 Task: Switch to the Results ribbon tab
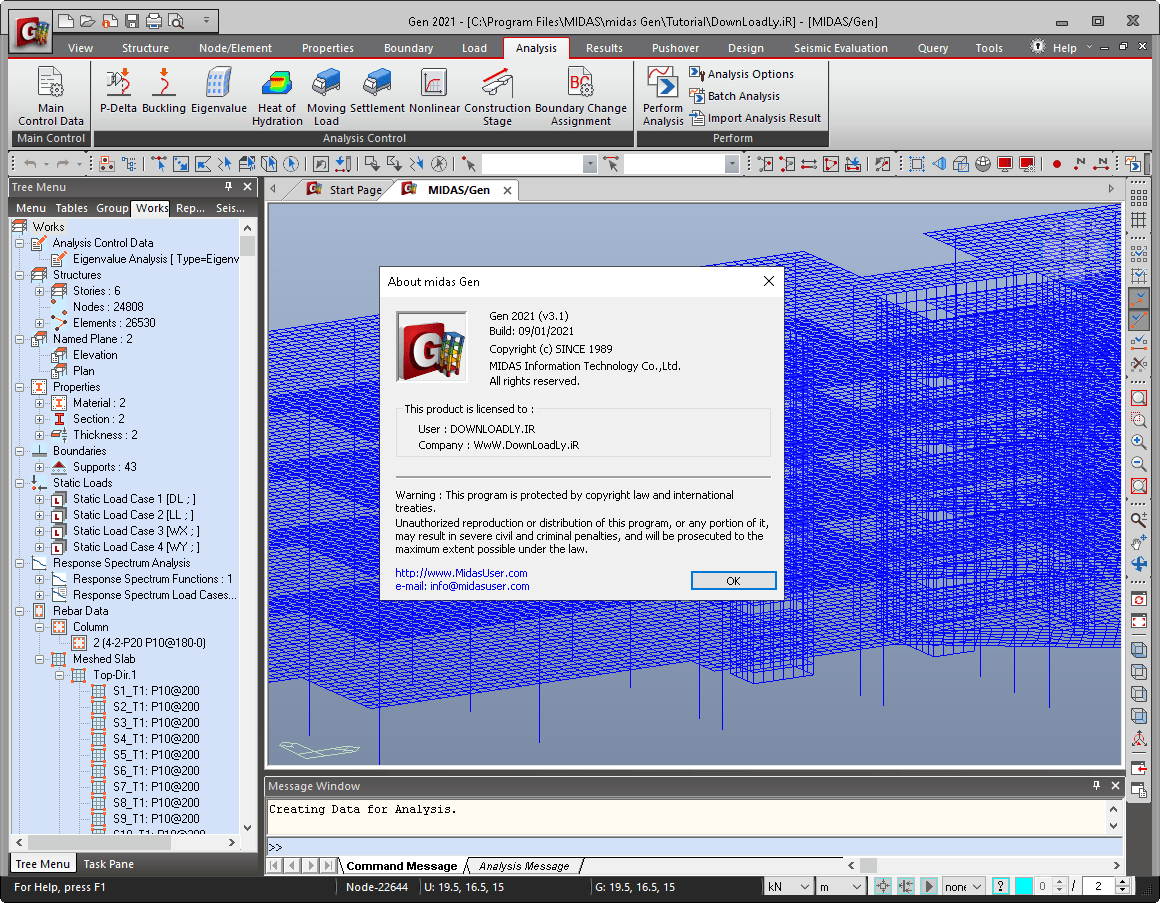tap(604, 48)
